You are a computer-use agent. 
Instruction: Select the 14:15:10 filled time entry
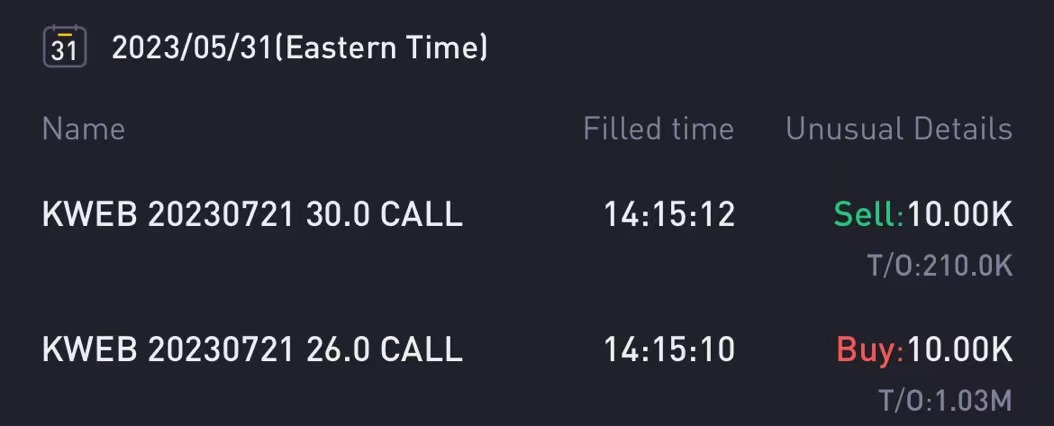pyautogui.click(x=669, y=349)
